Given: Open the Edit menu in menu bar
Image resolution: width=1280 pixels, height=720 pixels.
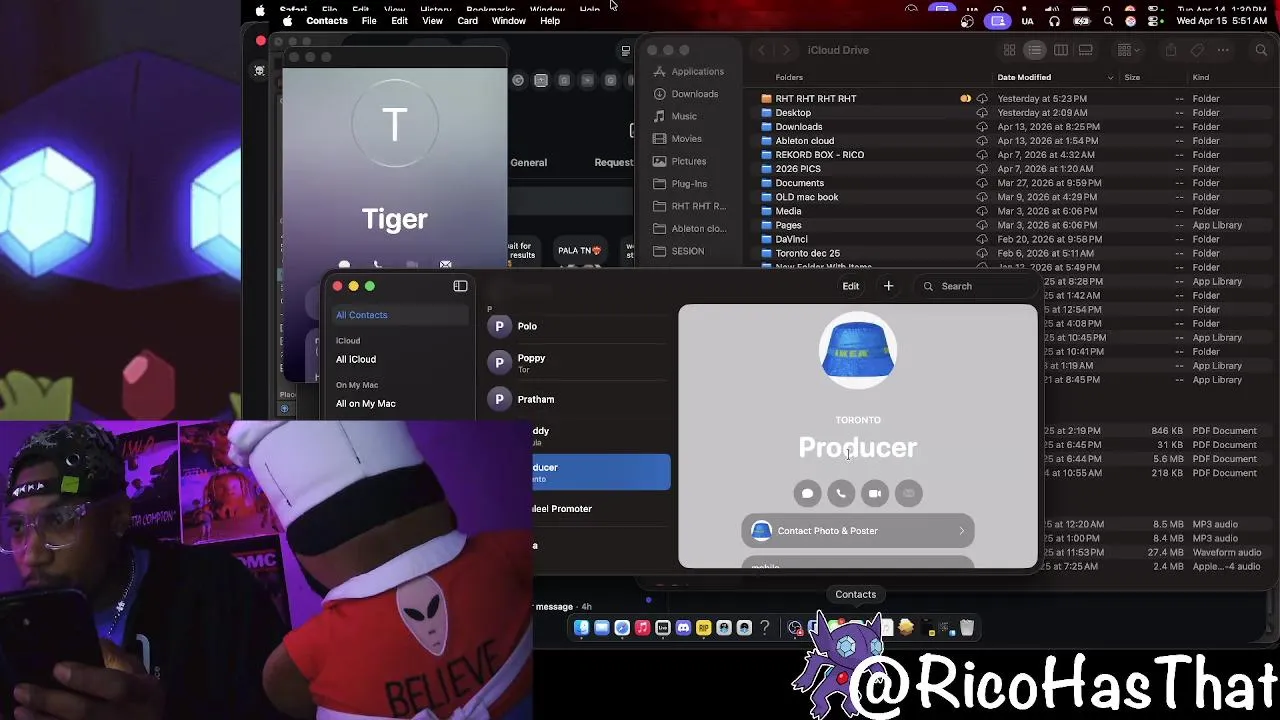Looking at the screenshot, I should click(399, 21).
